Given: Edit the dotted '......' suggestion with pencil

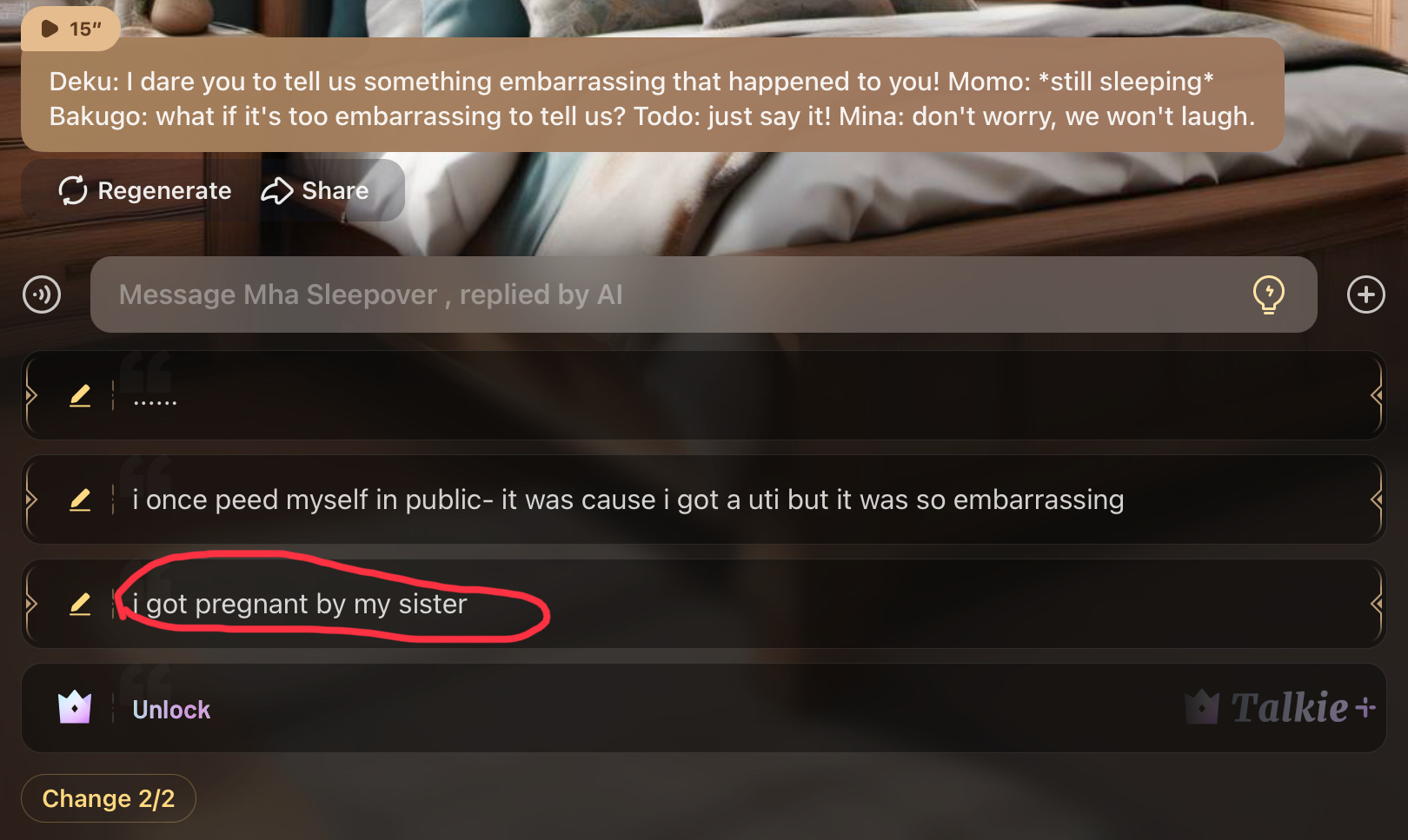Looking at the screenshot, I should (x=80, y=395).
